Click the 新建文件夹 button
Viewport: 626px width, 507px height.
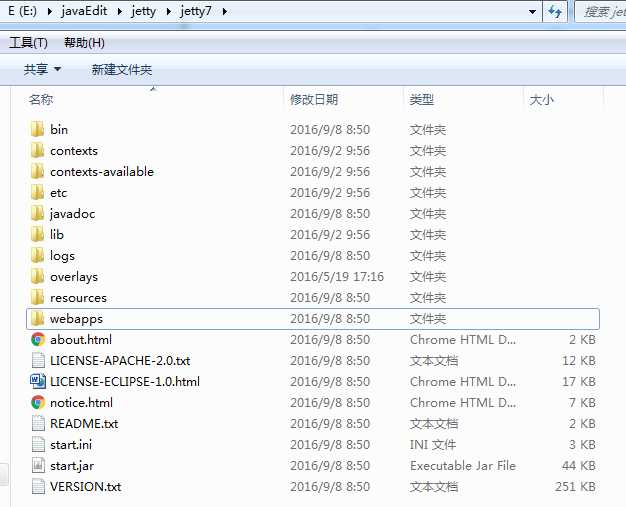point(122,69)
